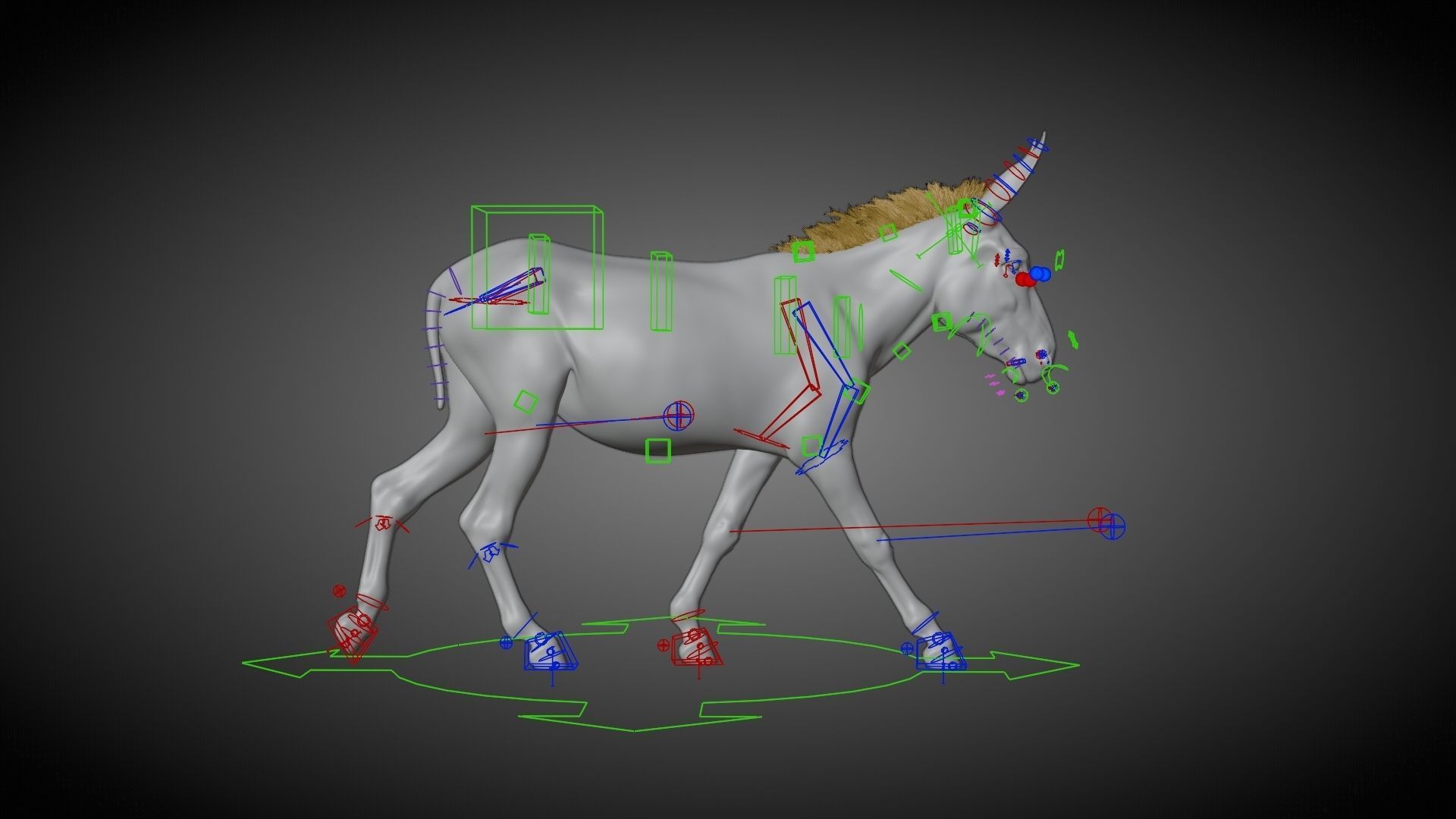Click the blue hock control on the hind leg

click(489, 553)
